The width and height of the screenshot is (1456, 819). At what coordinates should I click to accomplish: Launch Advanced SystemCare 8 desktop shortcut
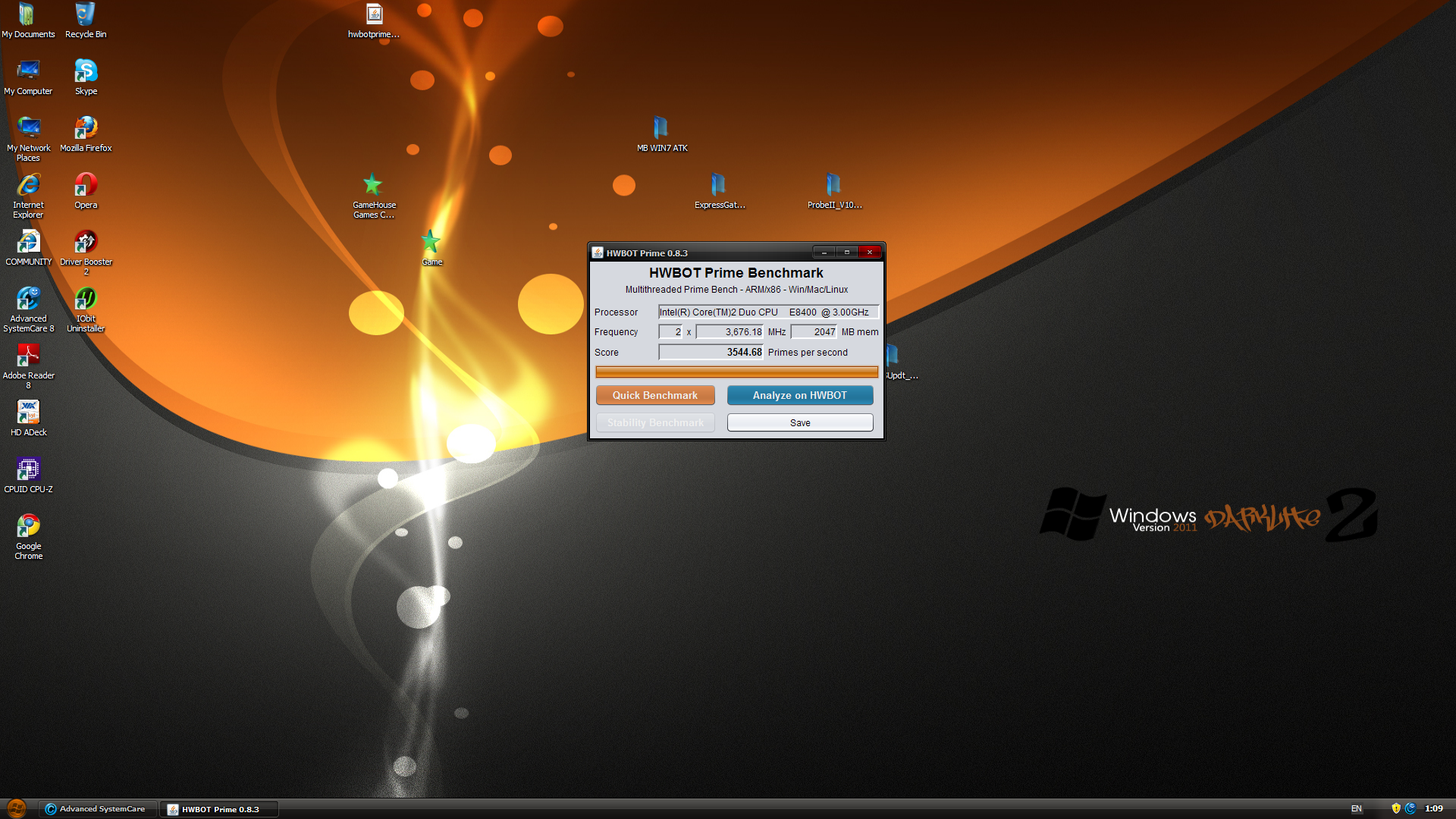28,309
